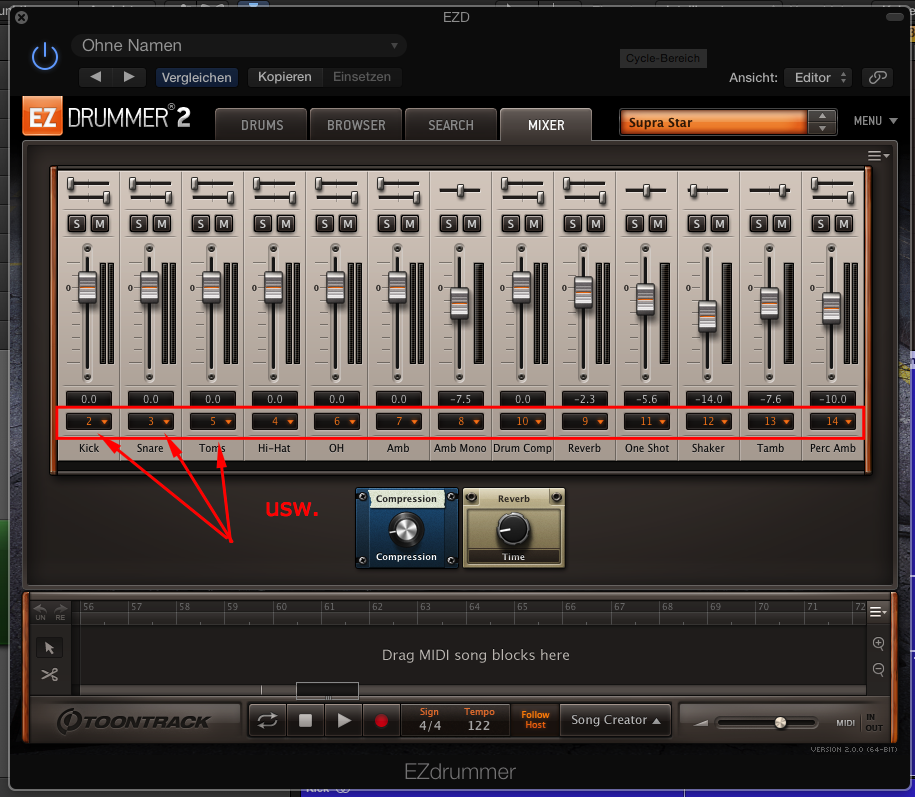Click the Kopieren button
Screen dimensions: 915x797
(285, 76)
